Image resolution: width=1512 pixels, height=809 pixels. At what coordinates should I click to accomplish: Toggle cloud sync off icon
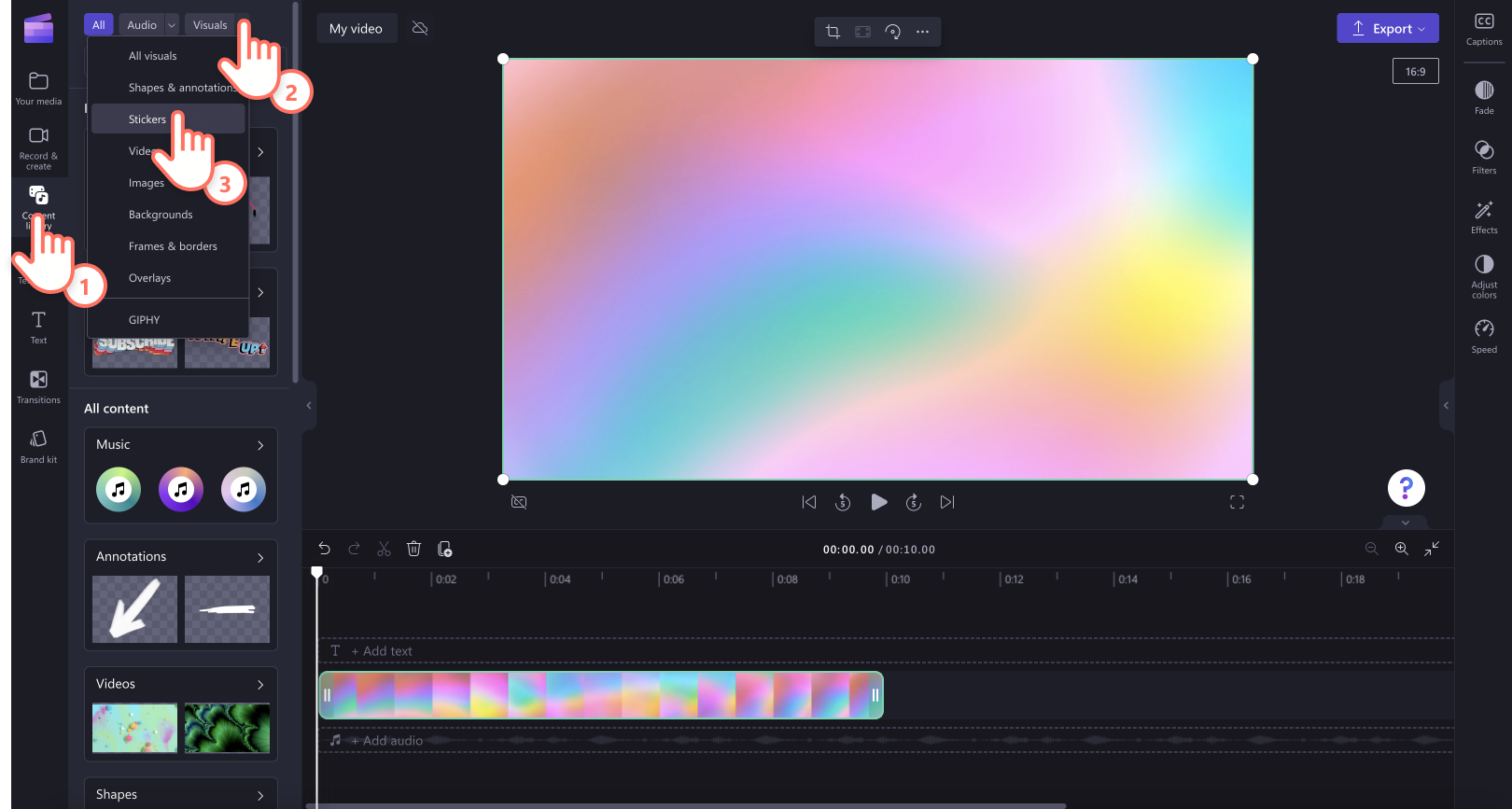(x=420, y=28)
